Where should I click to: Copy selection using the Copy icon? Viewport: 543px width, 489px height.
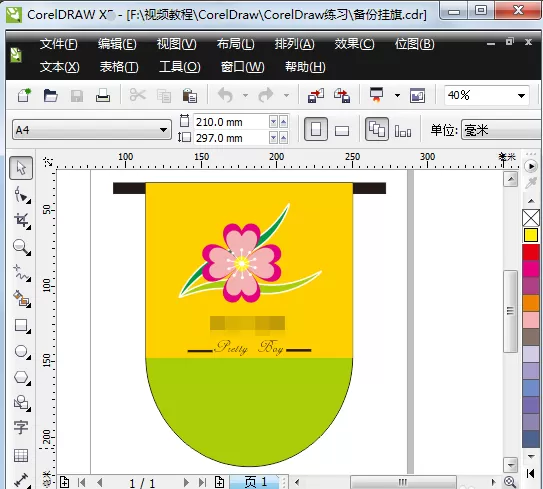point(164,96)
